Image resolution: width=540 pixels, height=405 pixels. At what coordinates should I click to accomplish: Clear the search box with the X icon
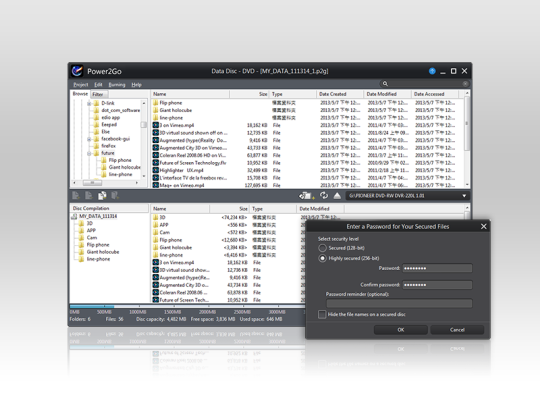pos(465,84)
